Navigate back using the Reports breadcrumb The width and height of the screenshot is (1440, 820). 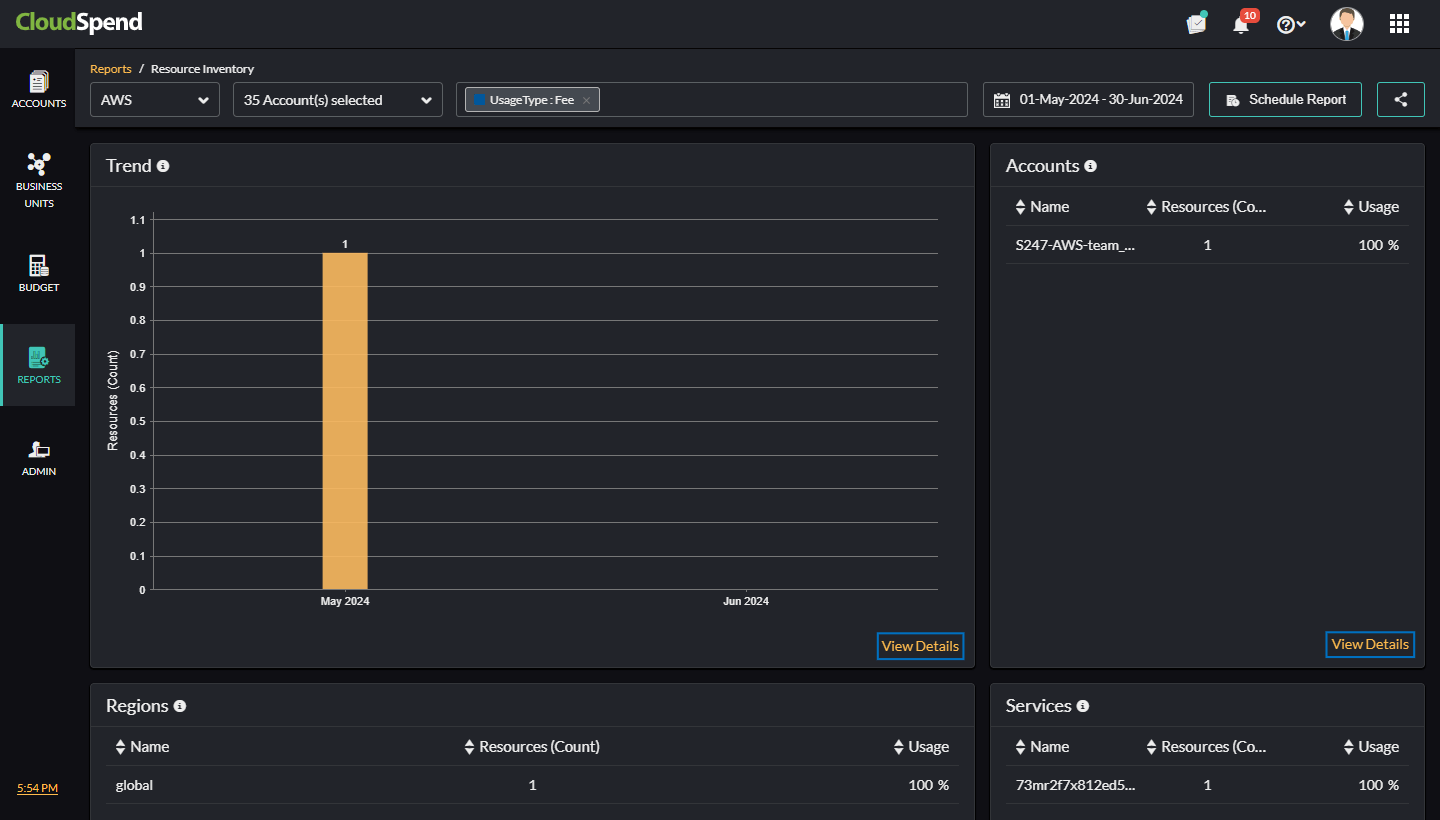coord(111,68)
